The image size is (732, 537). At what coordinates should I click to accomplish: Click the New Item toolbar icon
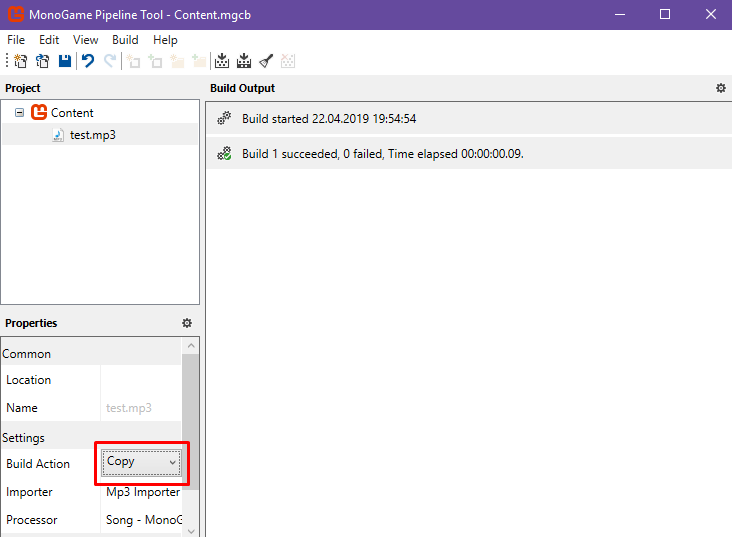(x=133, y=61)
